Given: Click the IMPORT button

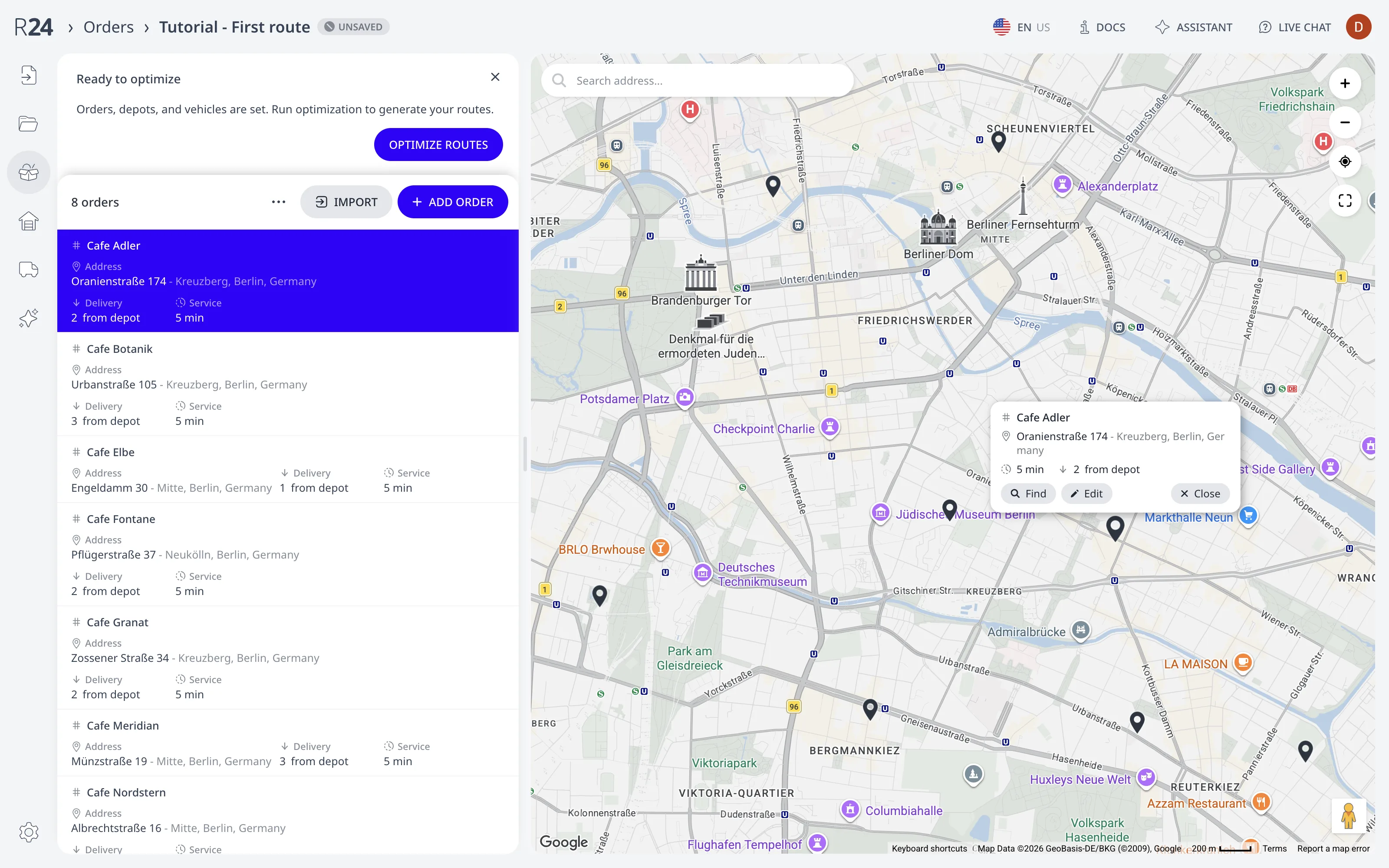Looking at the screenshot, I should [346, 202].
